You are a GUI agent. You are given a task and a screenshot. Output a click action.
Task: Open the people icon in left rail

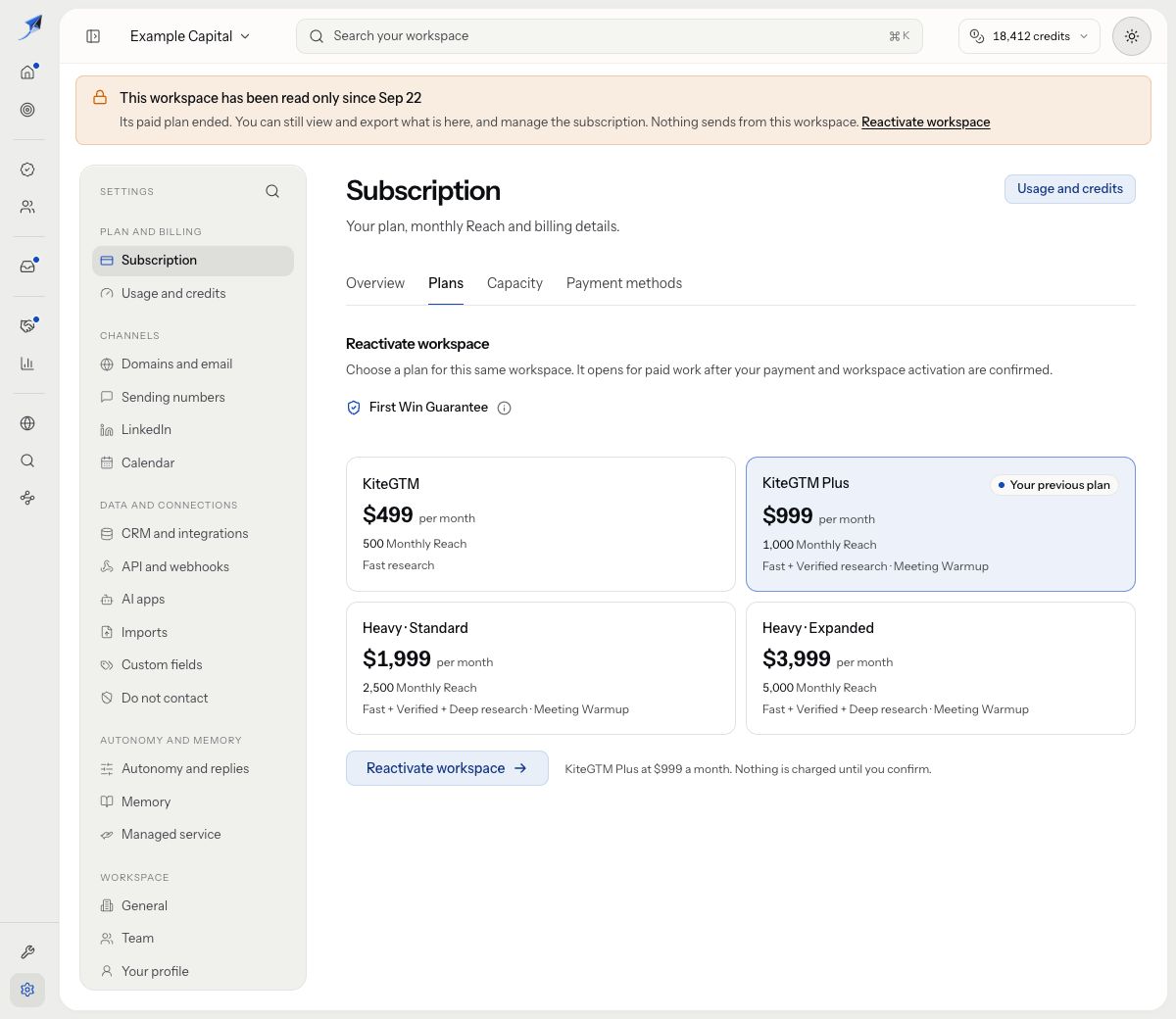tap(27, 207)
